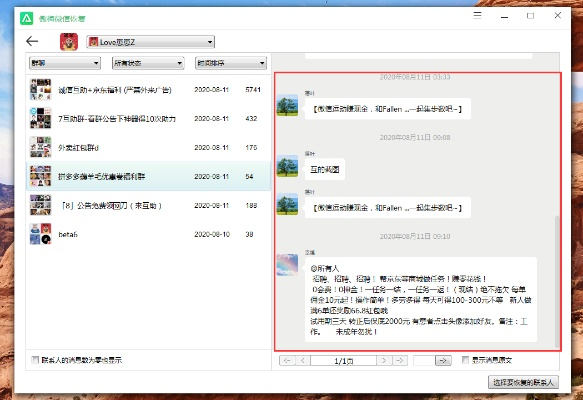This screenshot has height=400, width=583.
Task: Click tree avatar beside 互的截图 message
Action: point(287,166)
